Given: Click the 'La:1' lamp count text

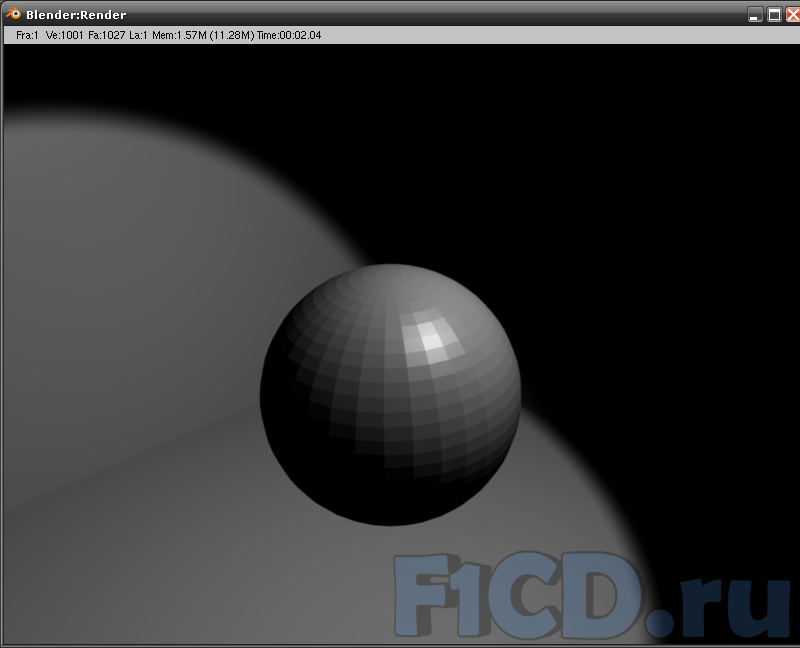Looking at the screenshot, I should click(138, 35).
